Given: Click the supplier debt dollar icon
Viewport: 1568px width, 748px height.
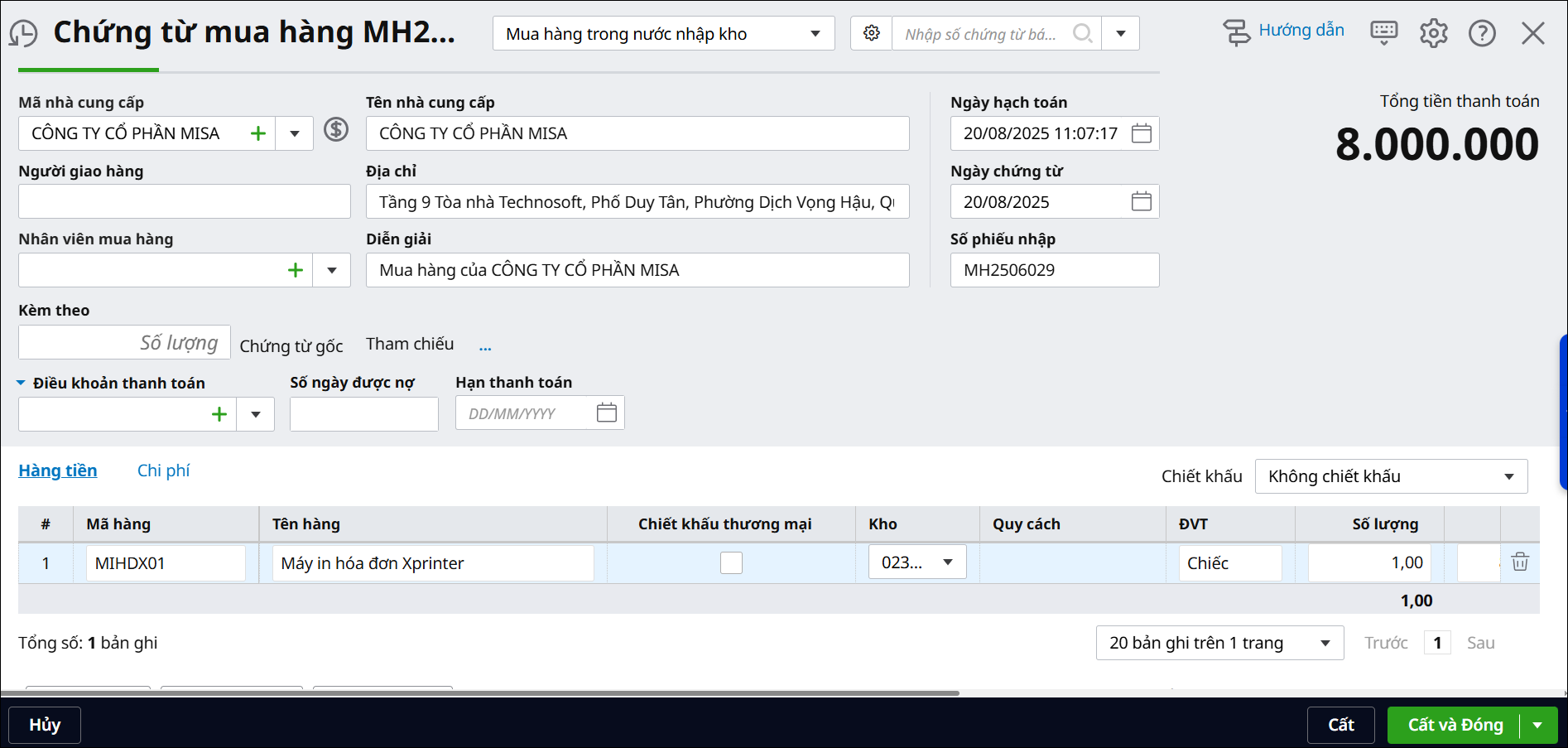Looking at the screenshot, I should pyautogui.click(x=336, y=129).
